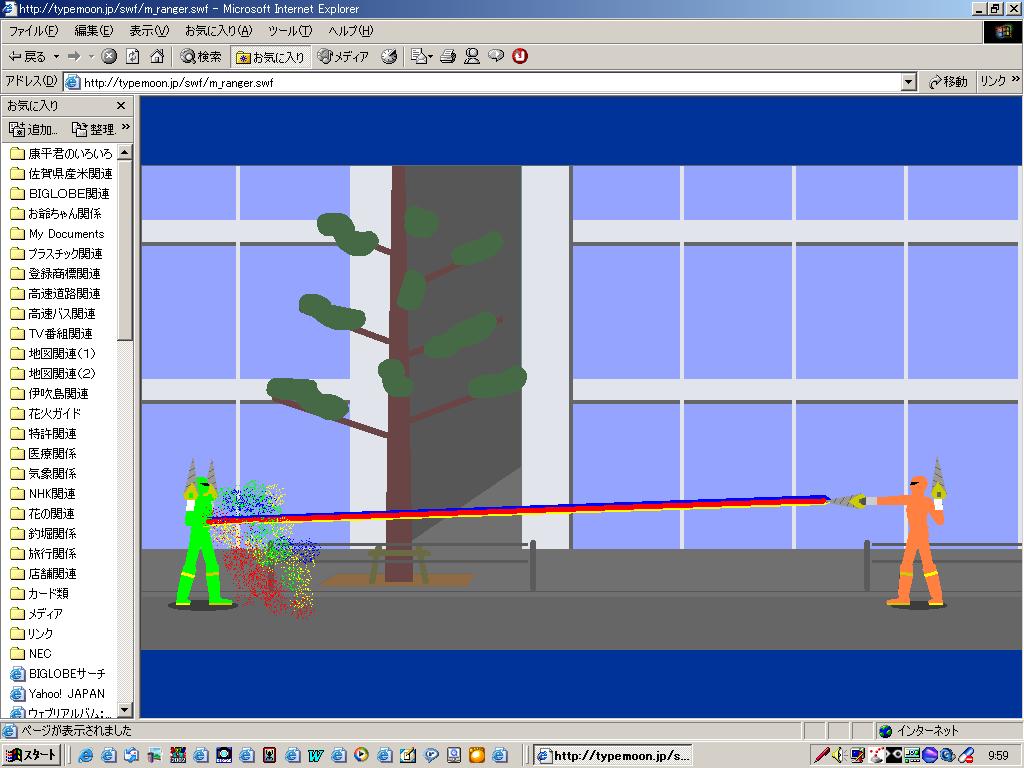Screen dimensions: 1024x768
Task: Click the volume speaker tray icon
Action: tap(838, 756)
